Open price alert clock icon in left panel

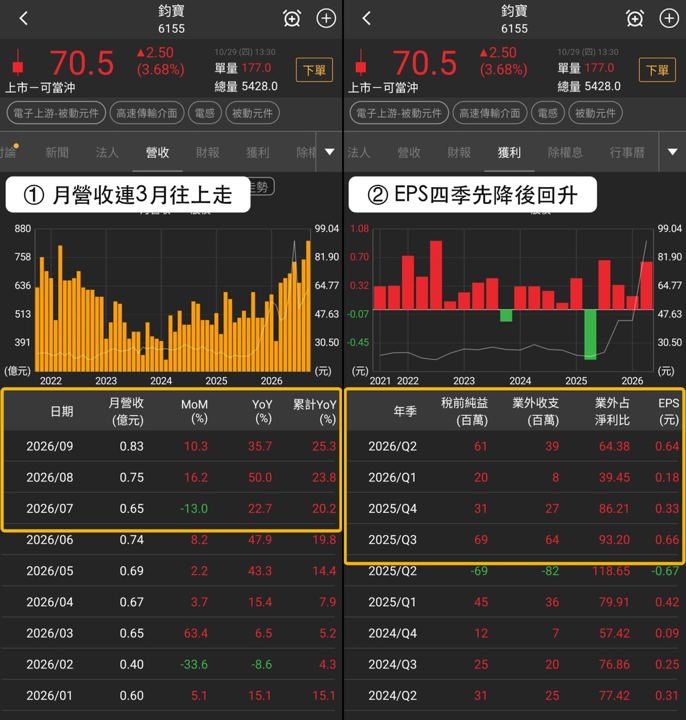tap(292, 18)
